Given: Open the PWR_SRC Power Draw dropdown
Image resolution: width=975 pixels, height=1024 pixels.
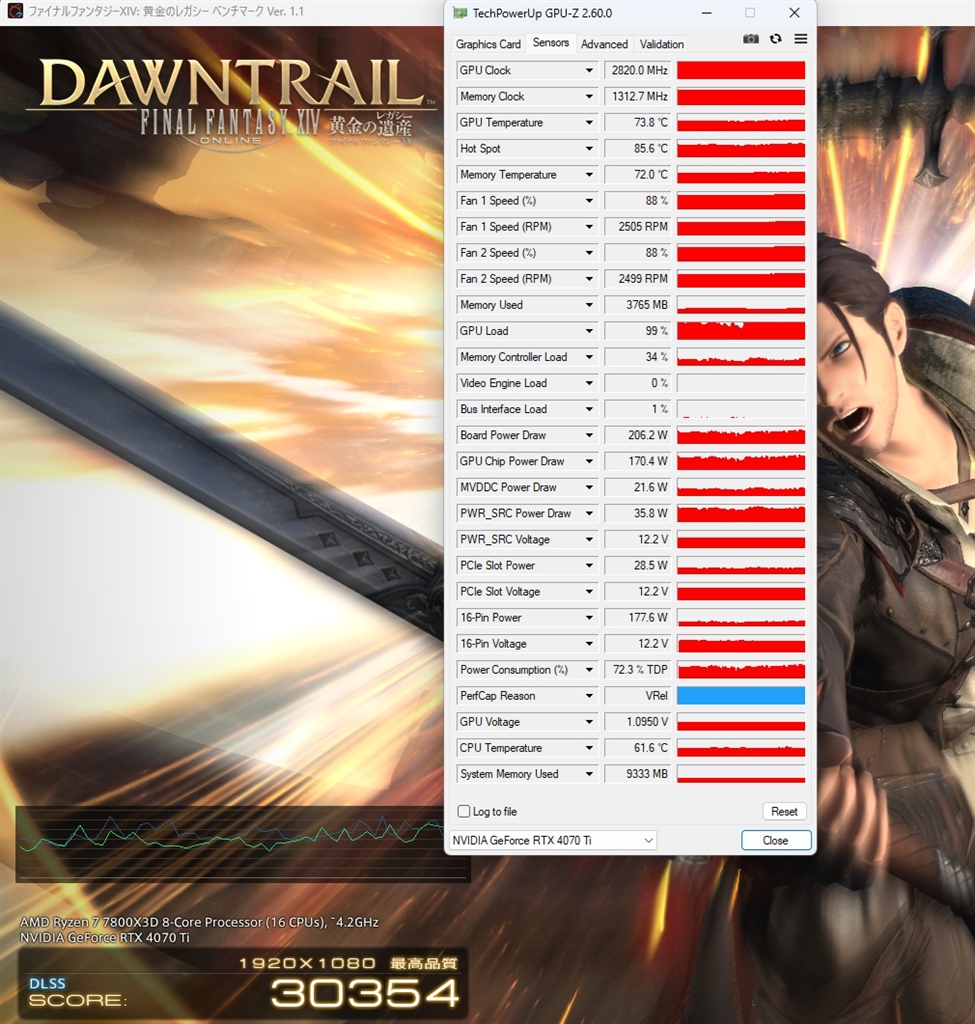Looking at the screenshot, I should tap(589, 513).
